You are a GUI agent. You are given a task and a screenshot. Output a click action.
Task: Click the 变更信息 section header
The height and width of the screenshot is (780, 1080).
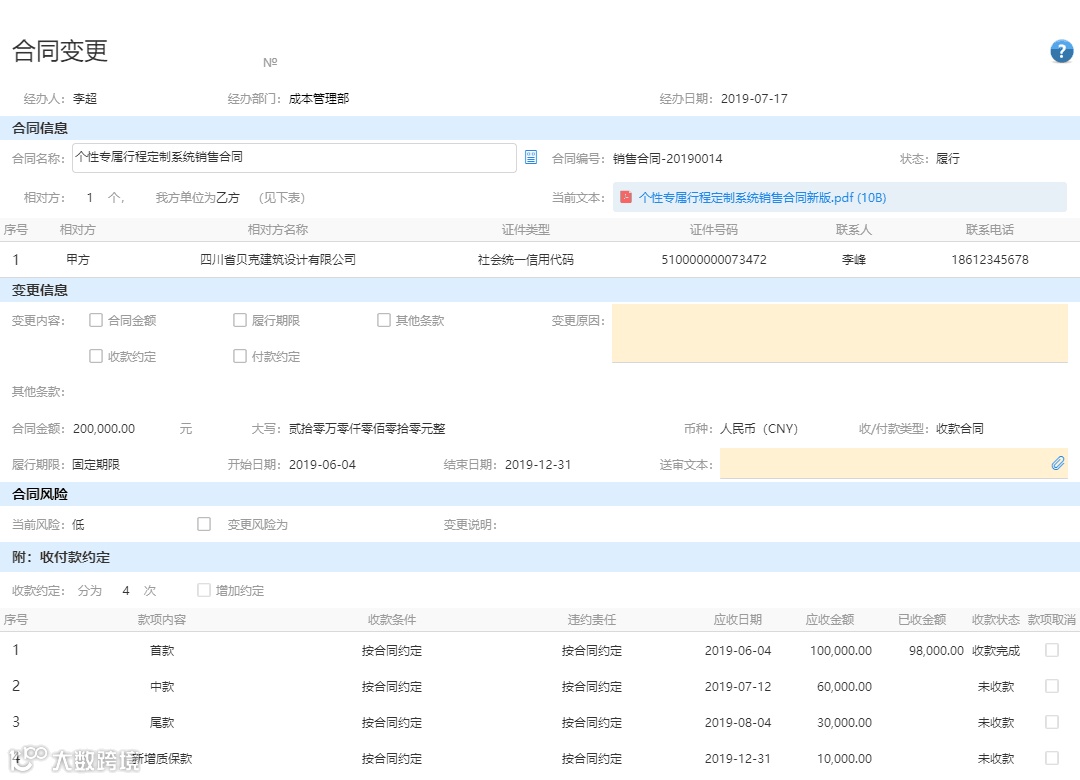click(x=40, y=289)
